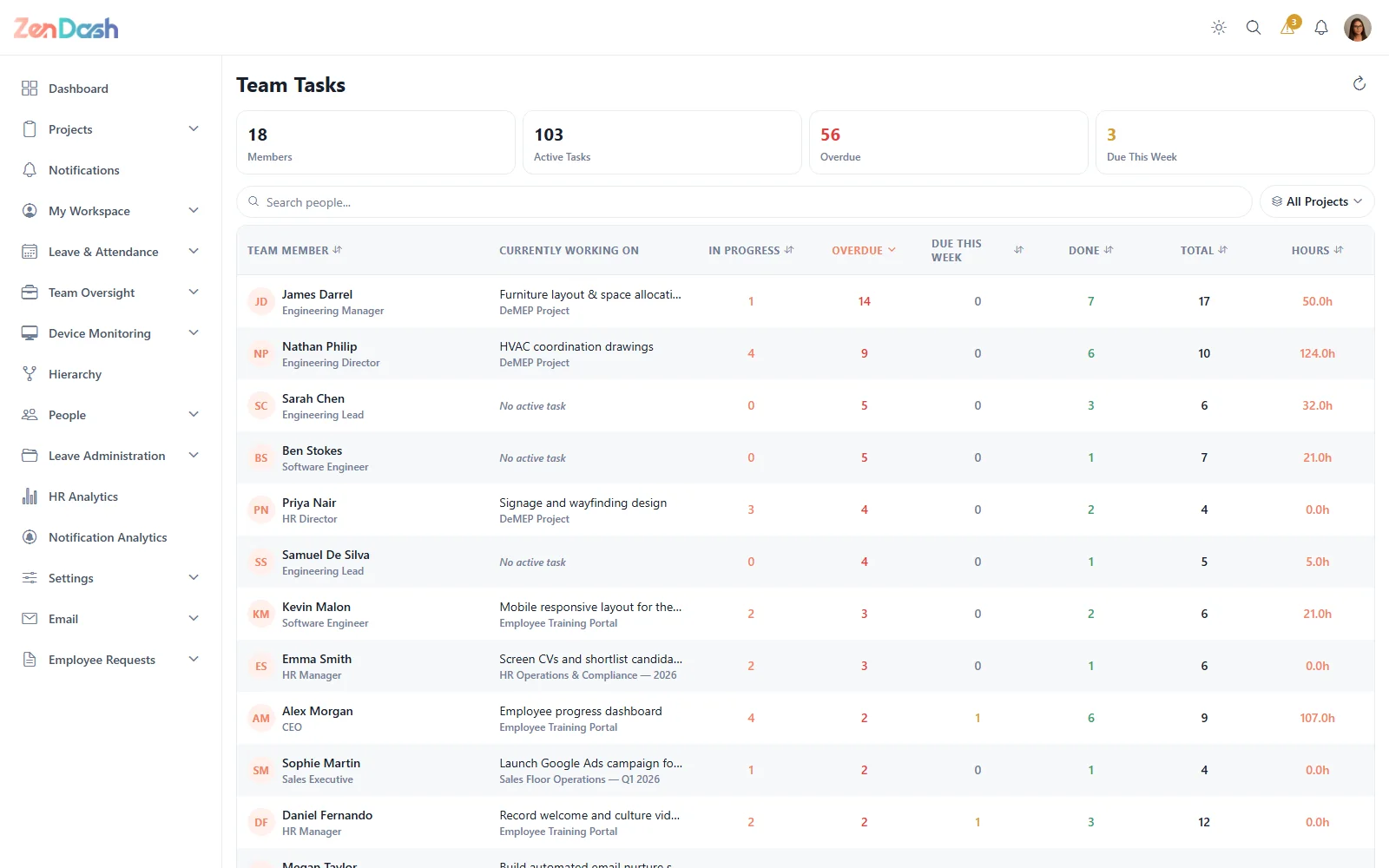Click the People group icon
Image resolution: width=1389 pixels, height=868 pixels.
pyautogui.click(x=30, y=415)
